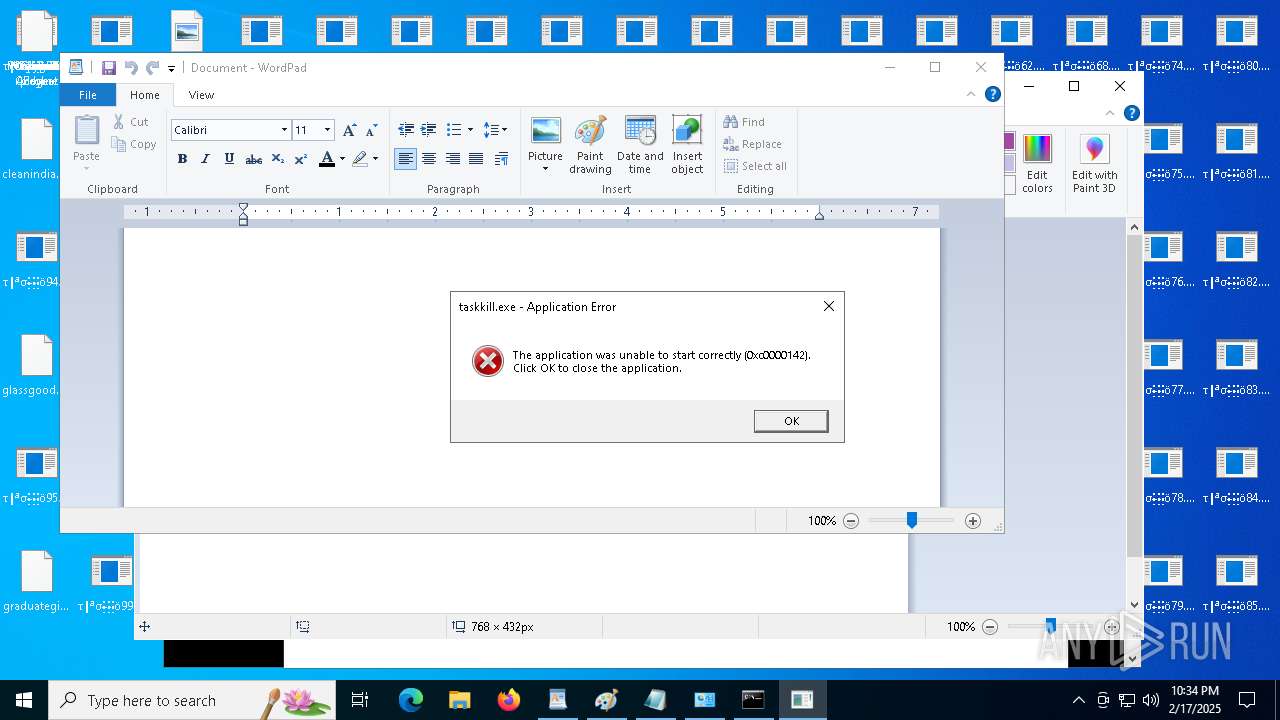Click the Save icon in WordPad title bar
1280x720 pixels.
109,68
